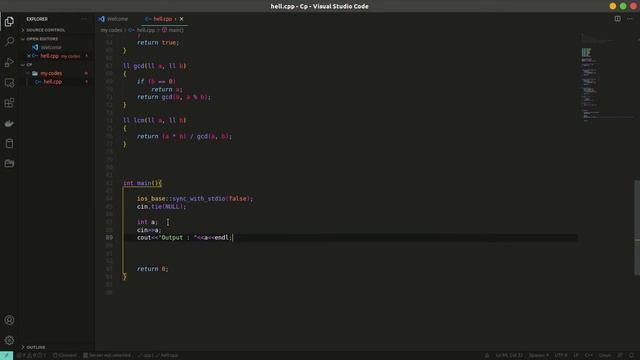
Task: Click my codes in the breadcrumb
Action: click(x=111, y=30)
